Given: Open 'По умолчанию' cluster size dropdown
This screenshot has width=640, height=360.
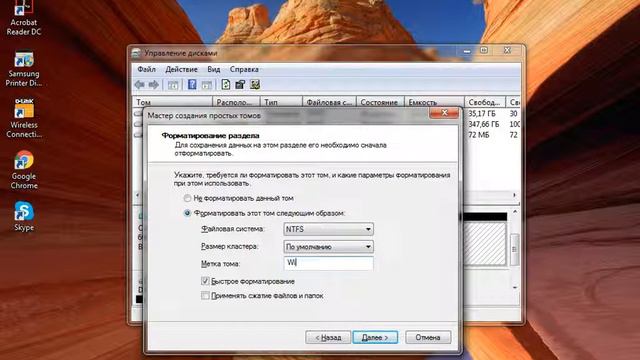Looking at the screenshot, I should coord(328,247).
